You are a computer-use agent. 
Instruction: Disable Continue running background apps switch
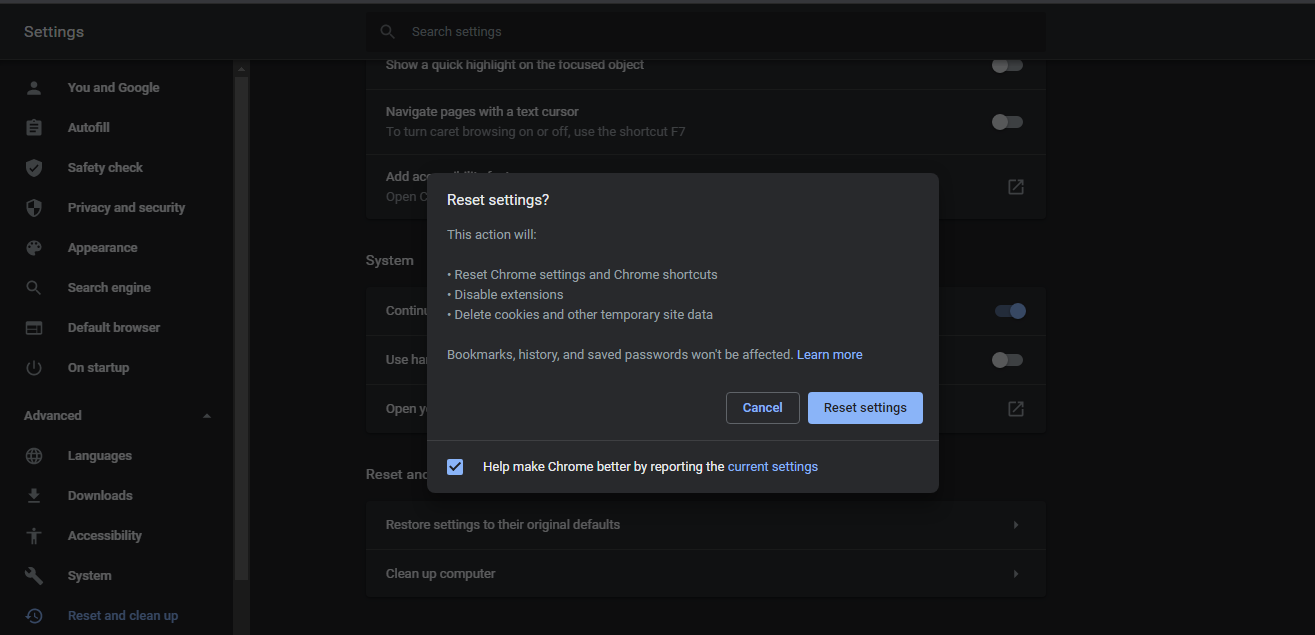[1010, 311]
